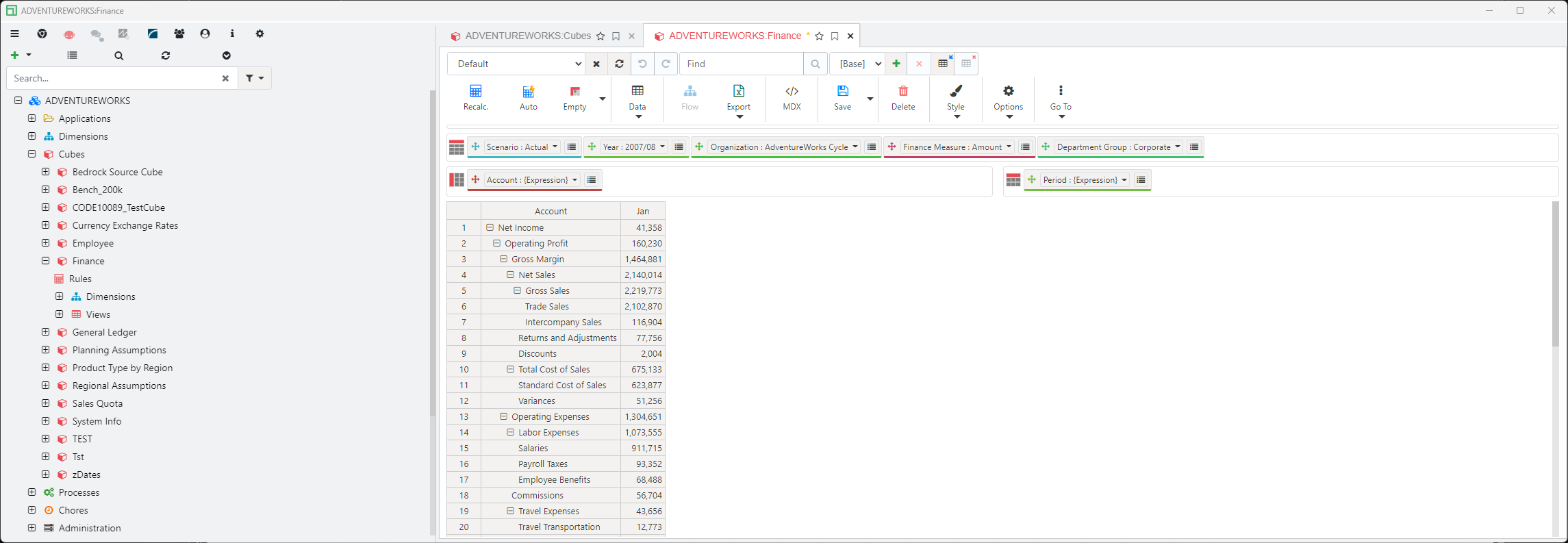Refresh the server tree
The width and height of the screenshot is (1568, 543).
(166, 55)
